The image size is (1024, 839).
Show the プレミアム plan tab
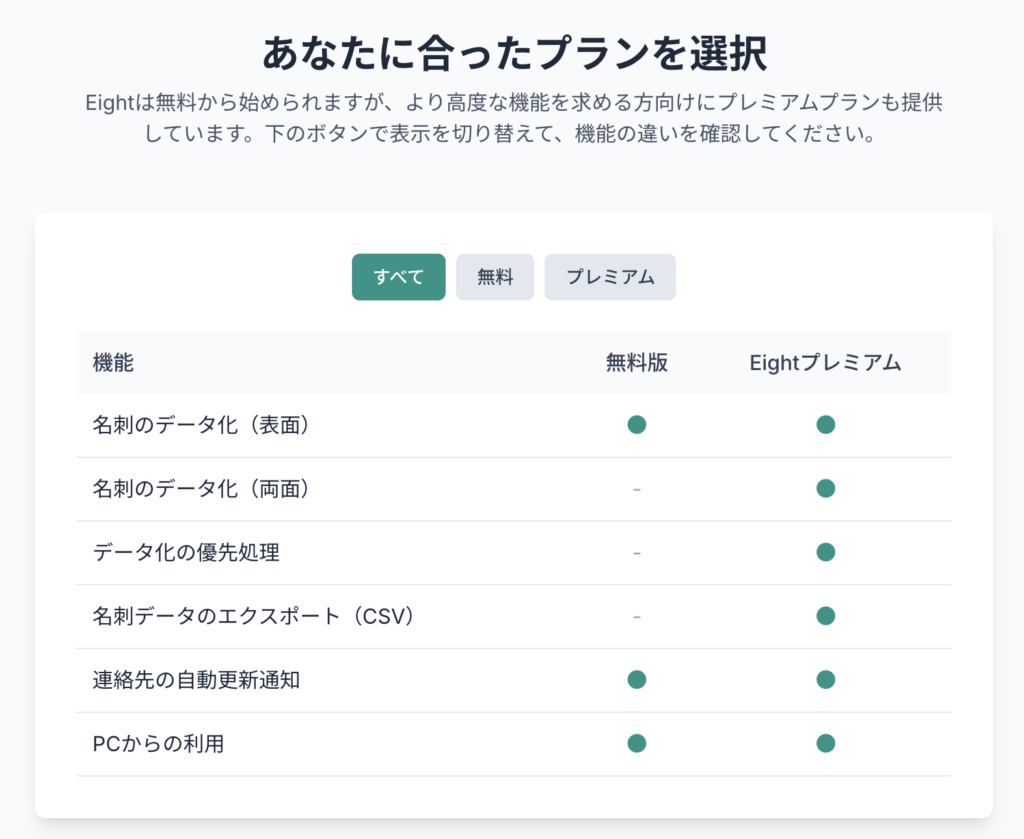[x=610, y=277]
